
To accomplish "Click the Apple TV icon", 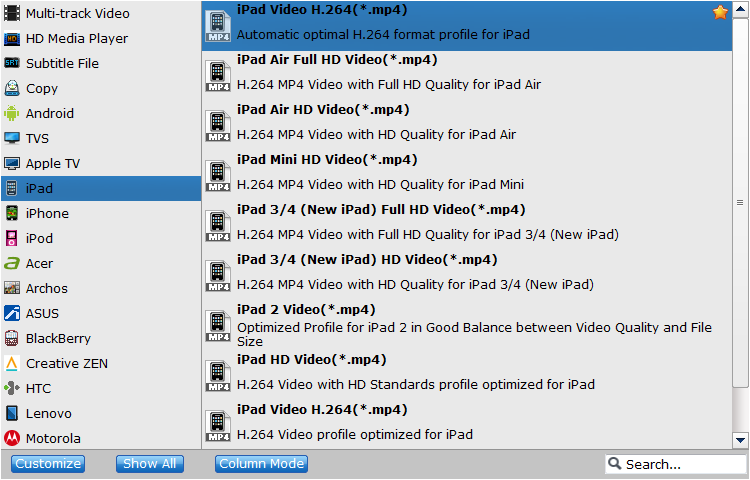I will click(x=12, y=164).
